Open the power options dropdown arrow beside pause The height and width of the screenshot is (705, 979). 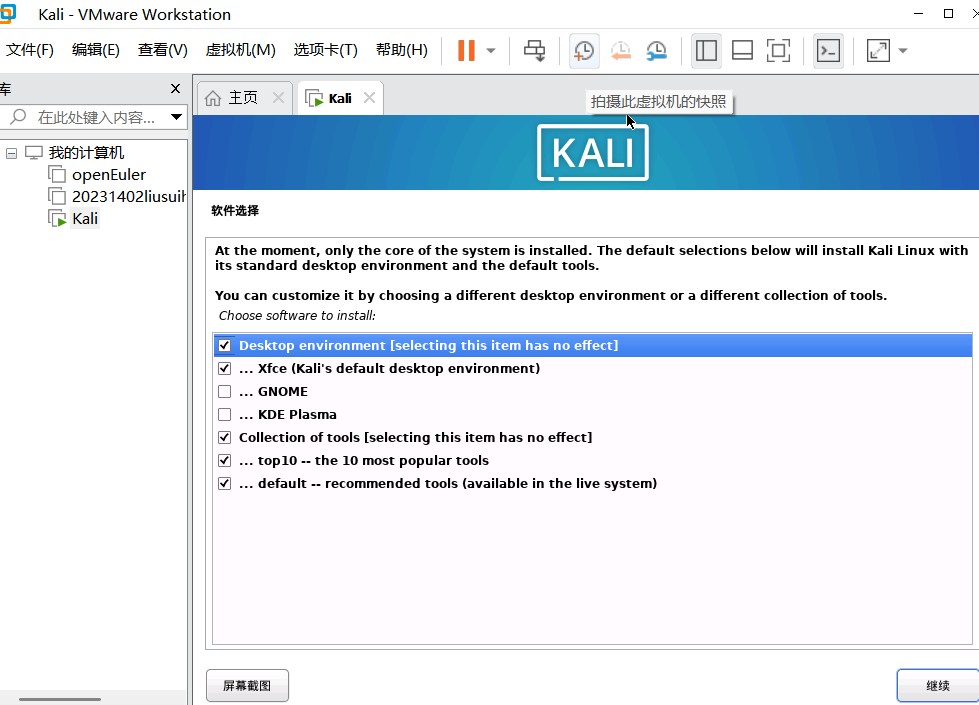click(x=491, y=51)
